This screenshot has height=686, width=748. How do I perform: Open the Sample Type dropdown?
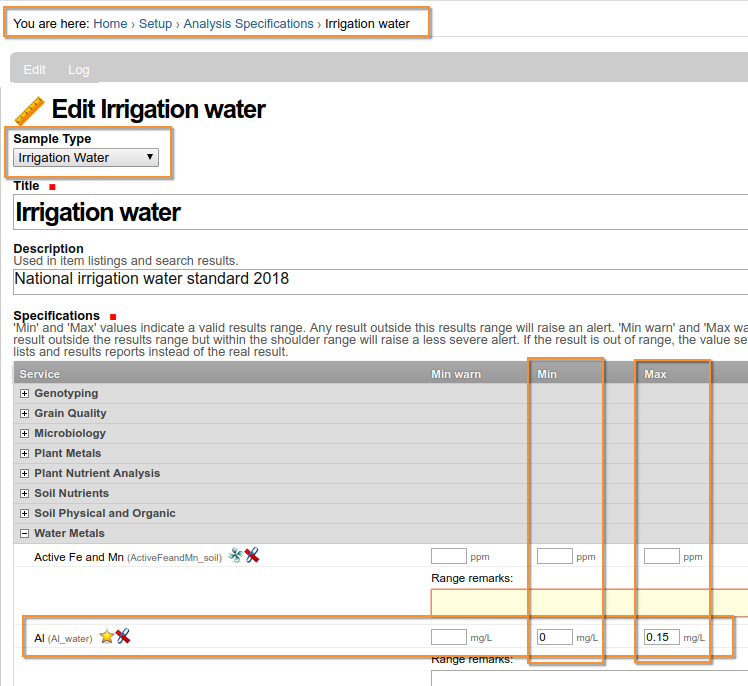[x=86, y=157]
